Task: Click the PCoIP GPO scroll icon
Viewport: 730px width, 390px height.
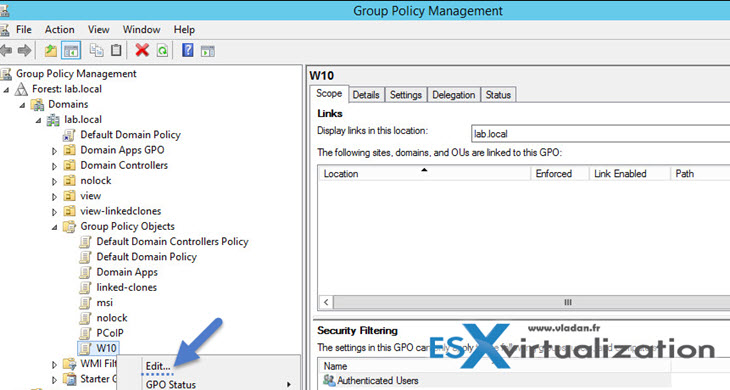Action: [x=85, y=333]
